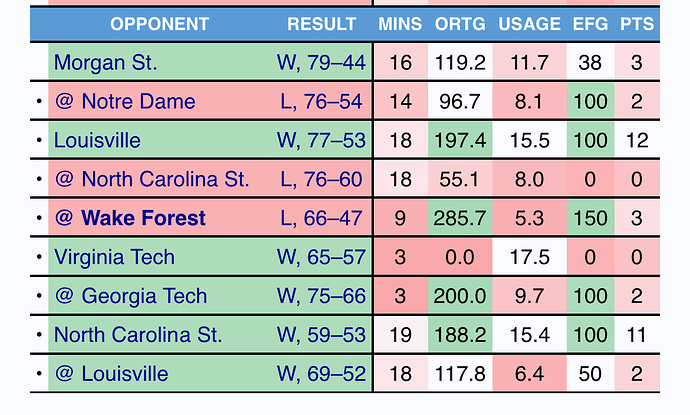Click the USAGE column header

click(x=529, y=24)
